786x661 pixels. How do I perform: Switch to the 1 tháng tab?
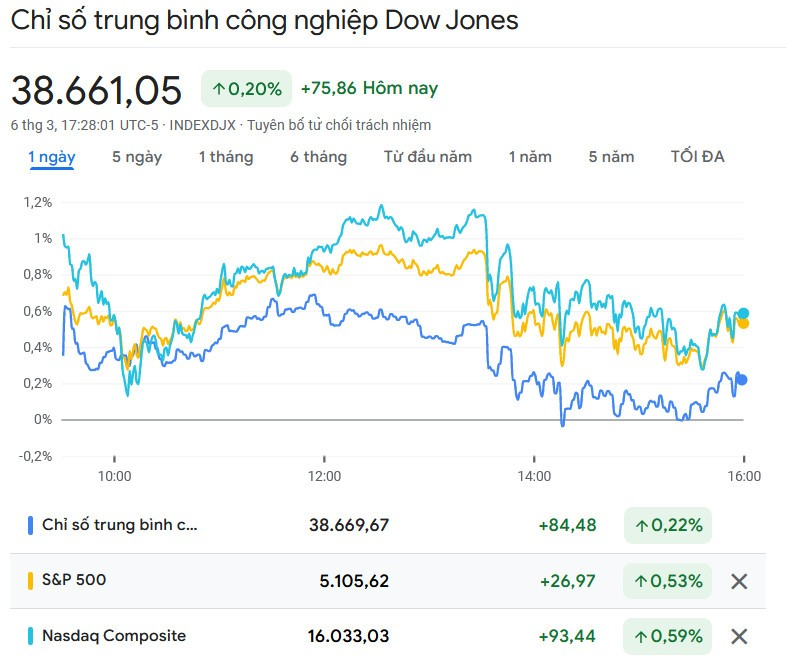pyautogui.click(x=225, y=157)
